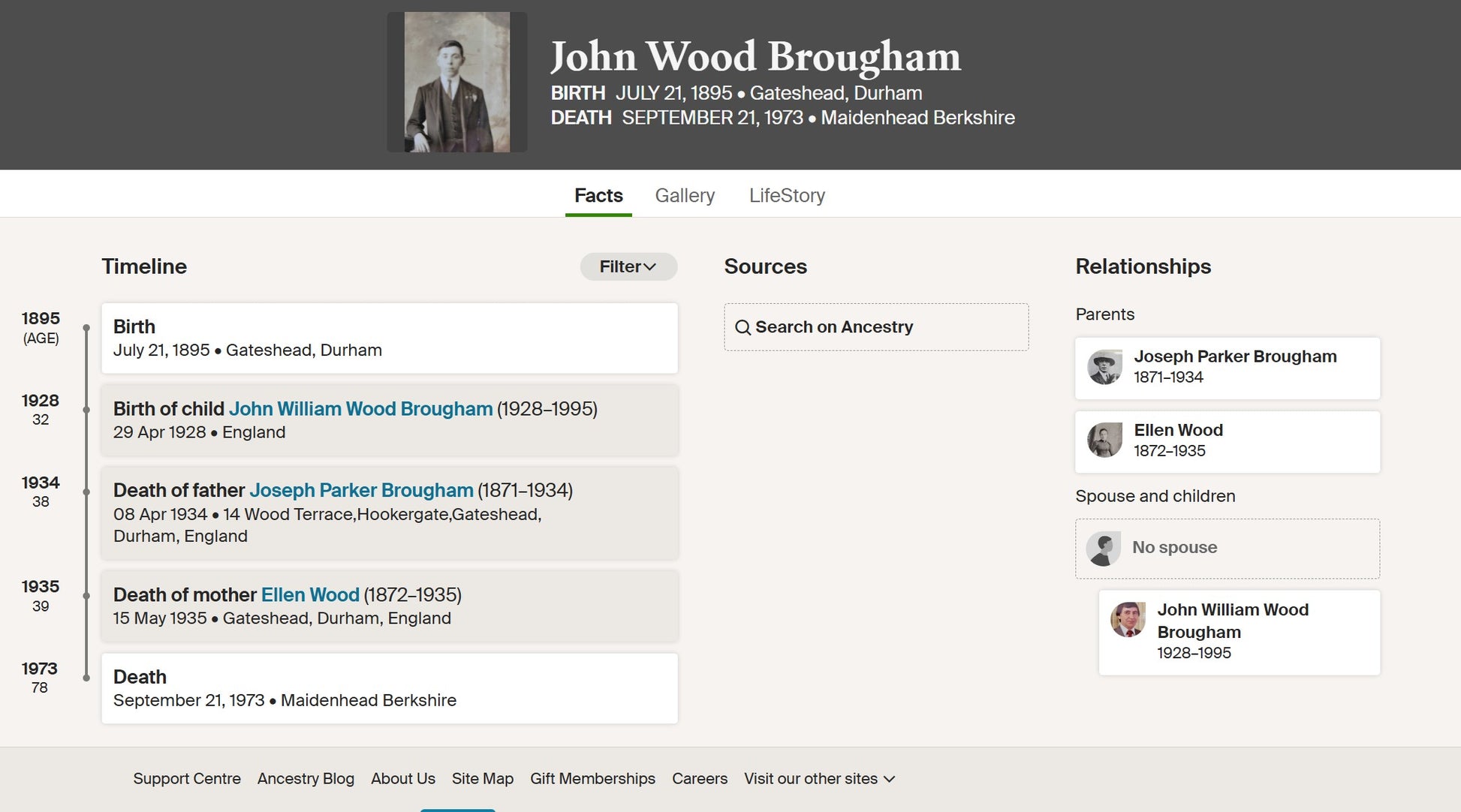Image resolution: width=1461 pixels, height=812 pixels.
Task: Click the magnifier icon in Search on Ancestry
Action: 743,327
